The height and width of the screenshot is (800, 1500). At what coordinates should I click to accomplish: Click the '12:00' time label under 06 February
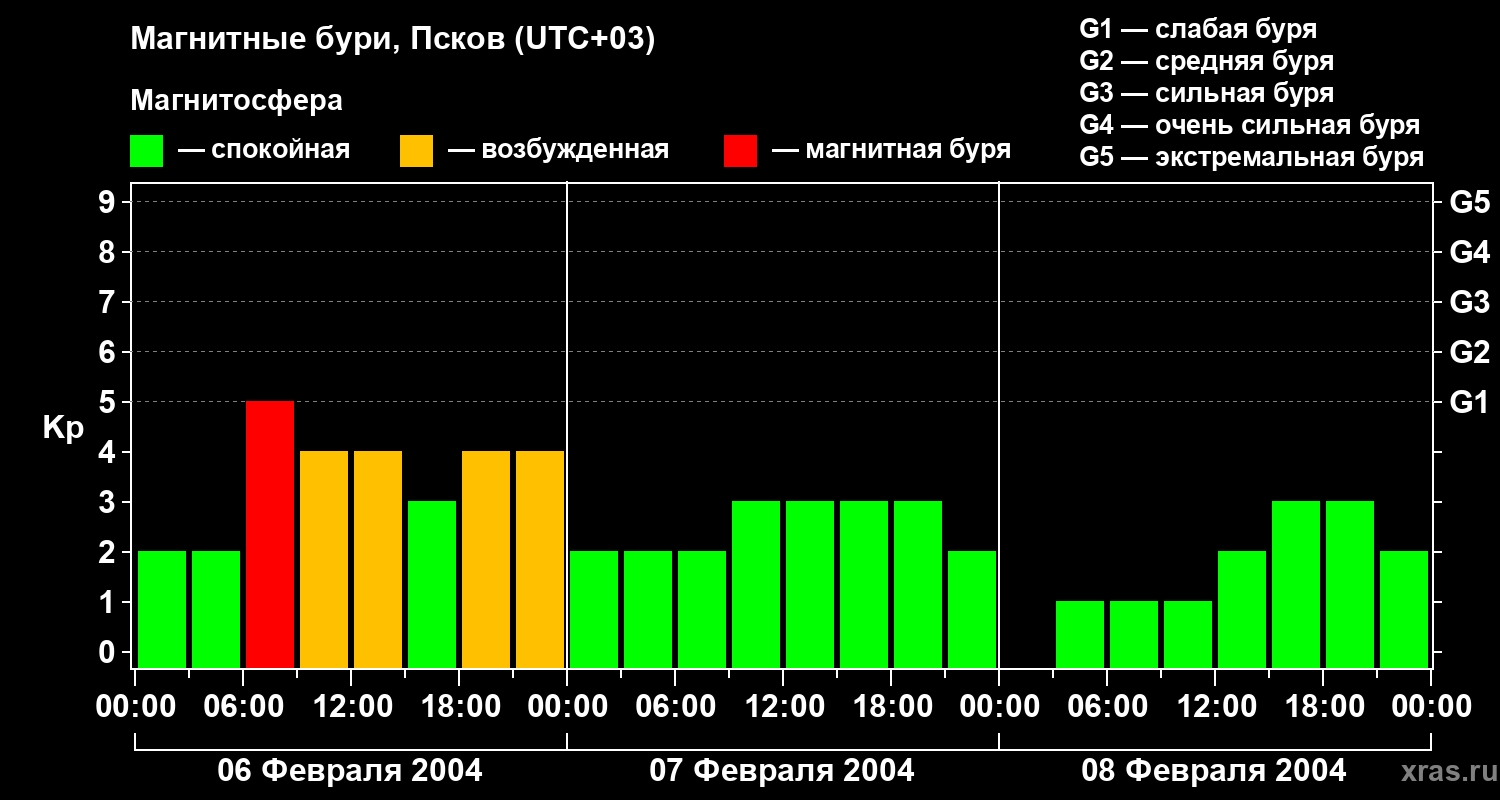(x=351, y=707)
